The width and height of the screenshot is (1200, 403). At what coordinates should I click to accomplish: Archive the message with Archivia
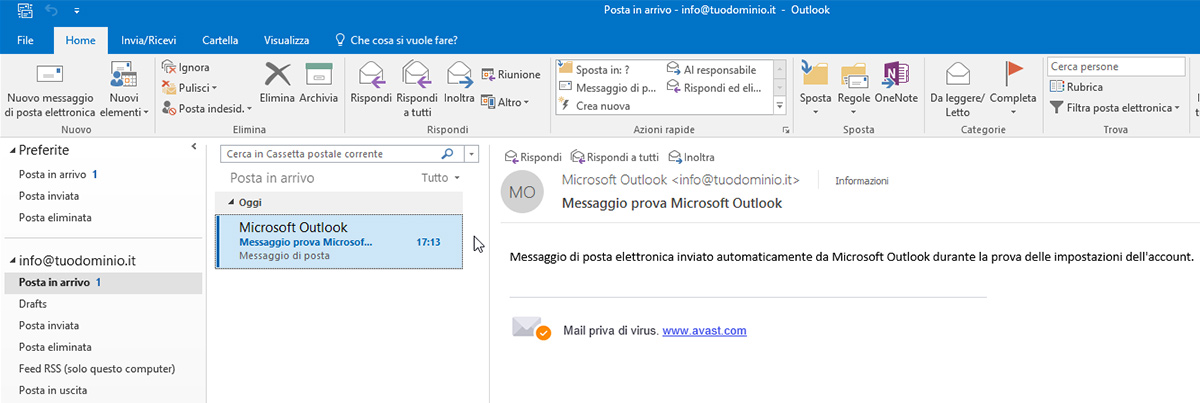tap(318, 83)
